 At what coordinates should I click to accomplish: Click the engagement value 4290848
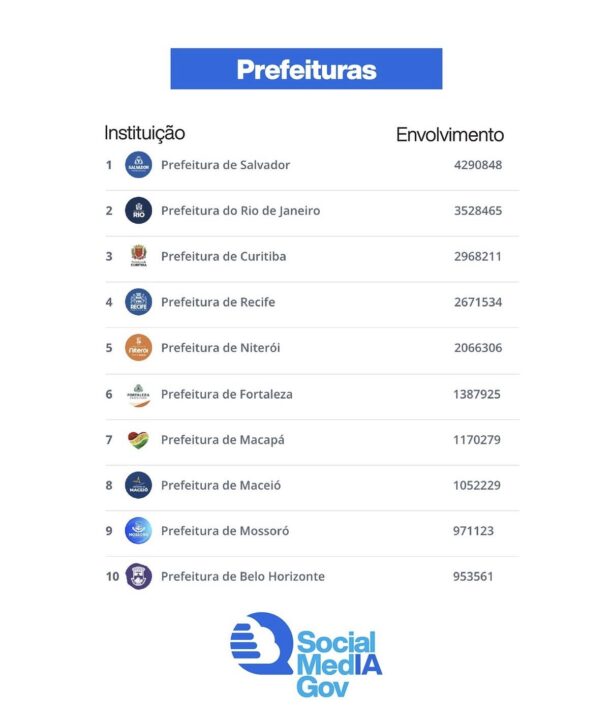click(478, 165)
